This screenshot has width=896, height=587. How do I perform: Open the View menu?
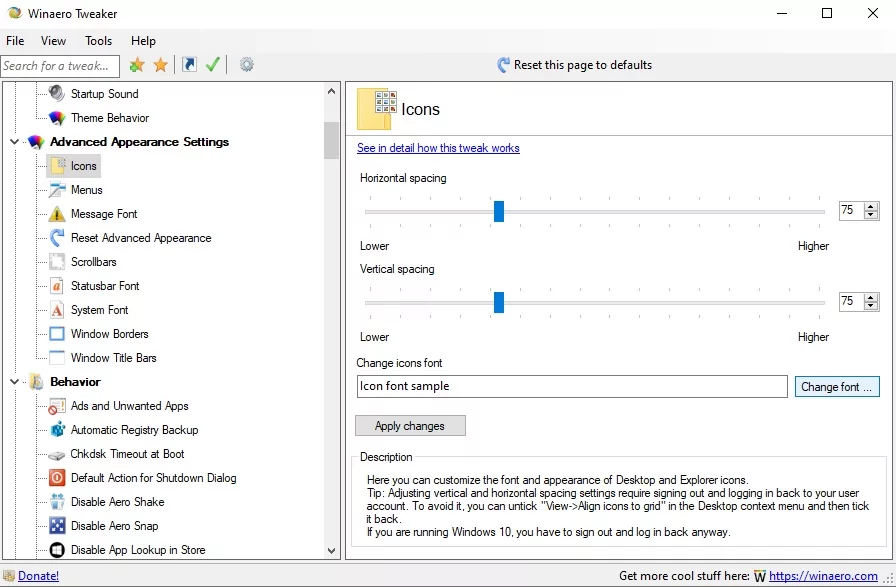click(x=53, y=41)
